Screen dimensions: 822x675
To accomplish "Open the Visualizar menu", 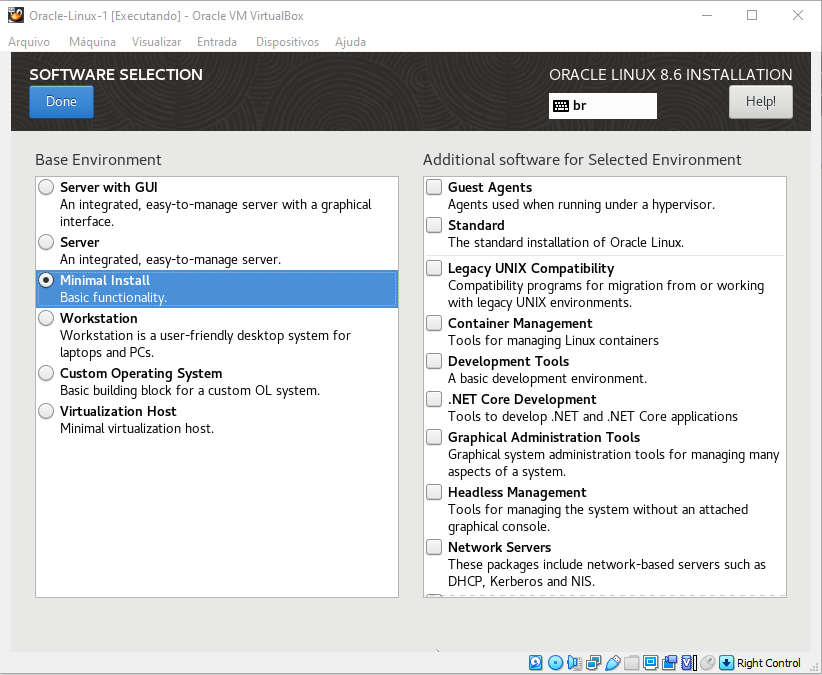I will coord(156,42).
